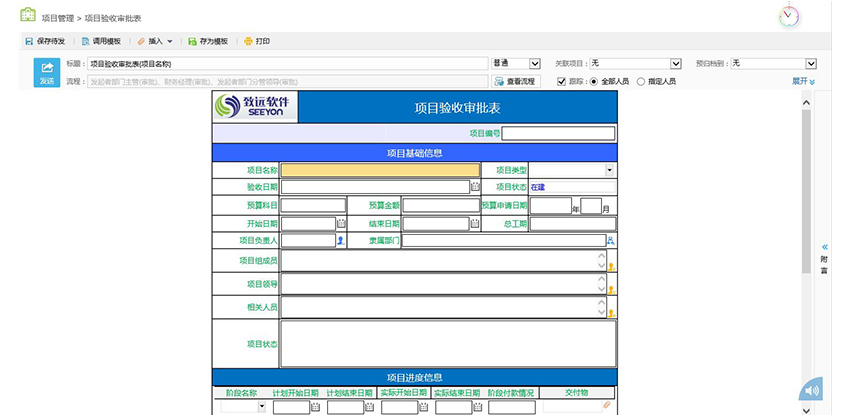
Task: Toggle the 跟踪 checkbox
Action: (x=562, y=82)
